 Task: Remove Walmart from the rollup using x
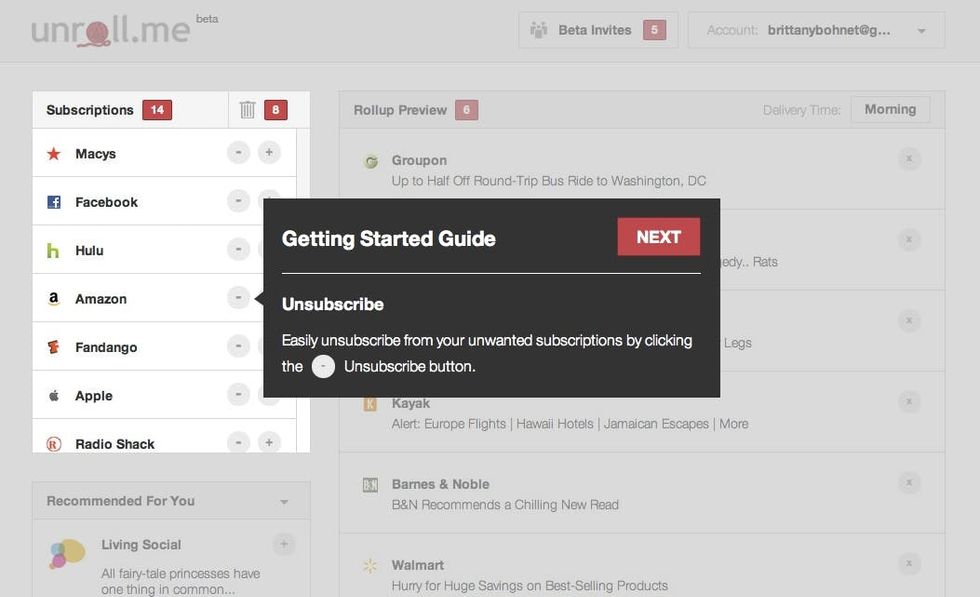pos(908,563)
